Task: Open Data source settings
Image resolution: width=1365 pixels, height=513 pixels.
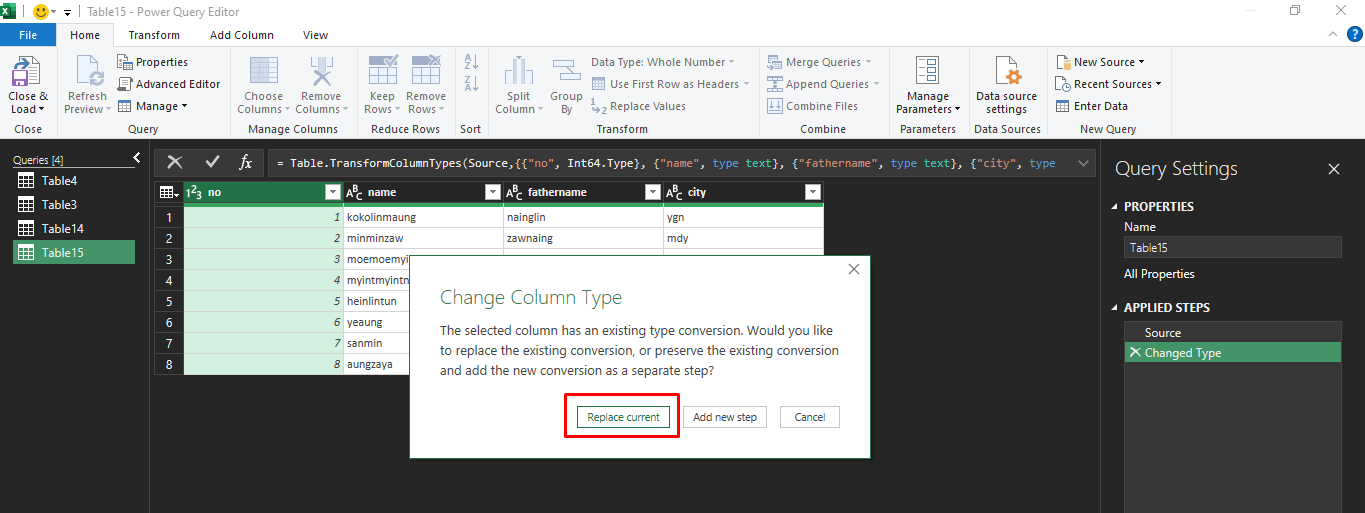Action: (1006, 84)
